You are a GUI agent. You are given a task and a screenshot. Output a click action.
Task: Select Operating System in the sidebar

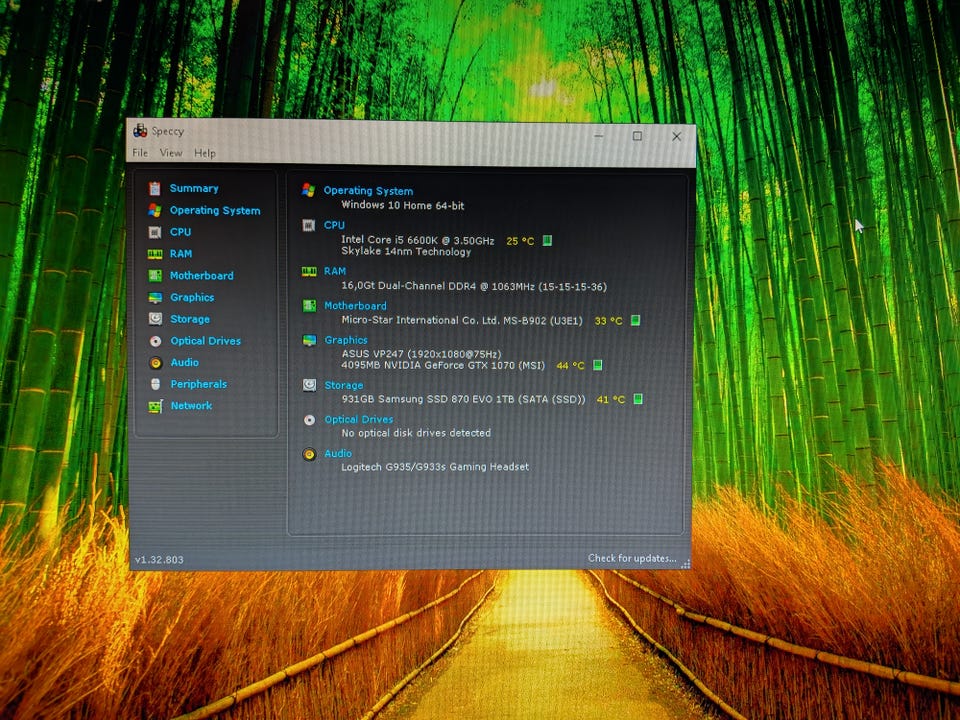tap(215, 210)
